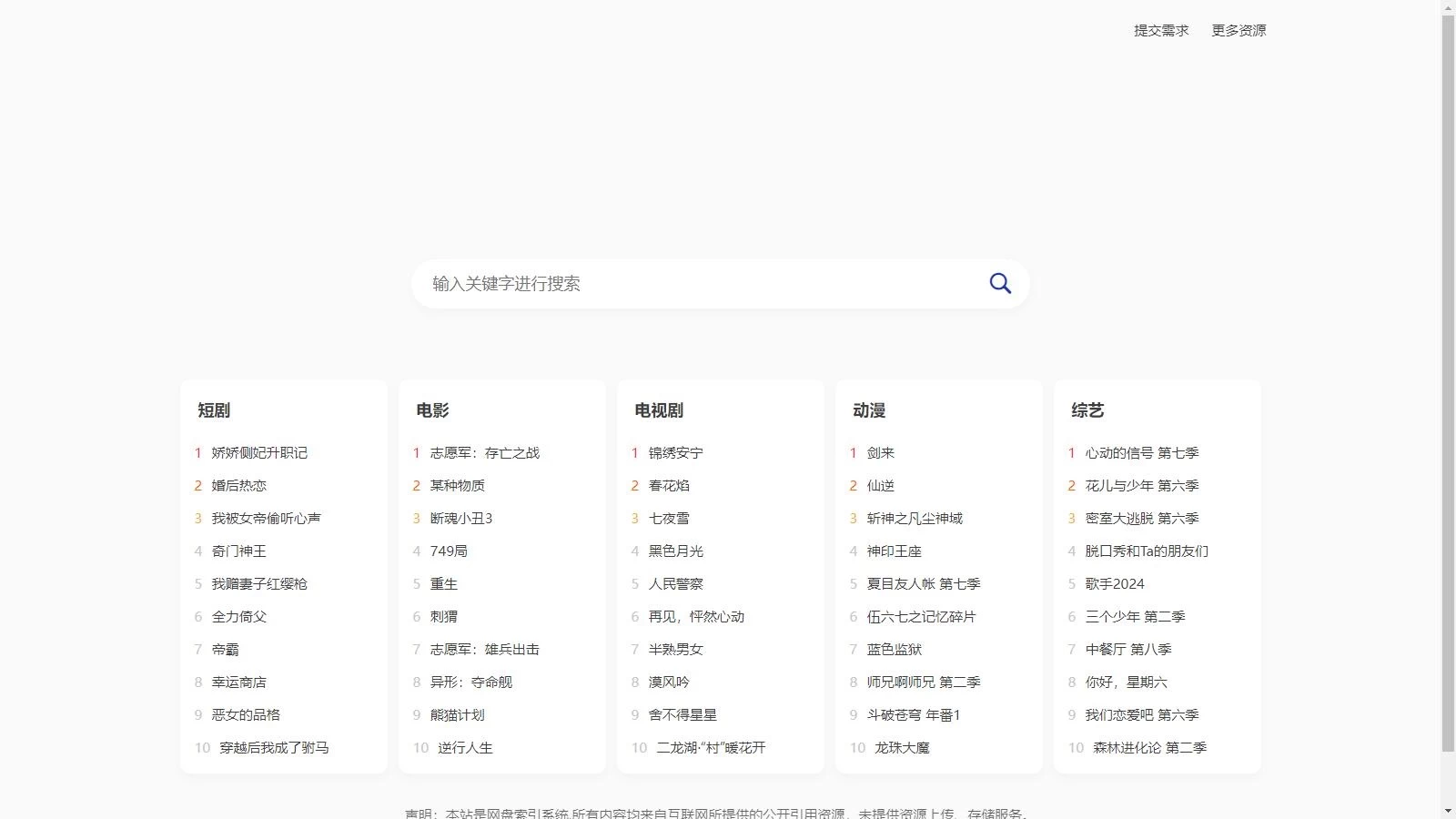Click the scroll down arrow on scrollbar
1456x819 pixels.
[x=1448, y=811]
